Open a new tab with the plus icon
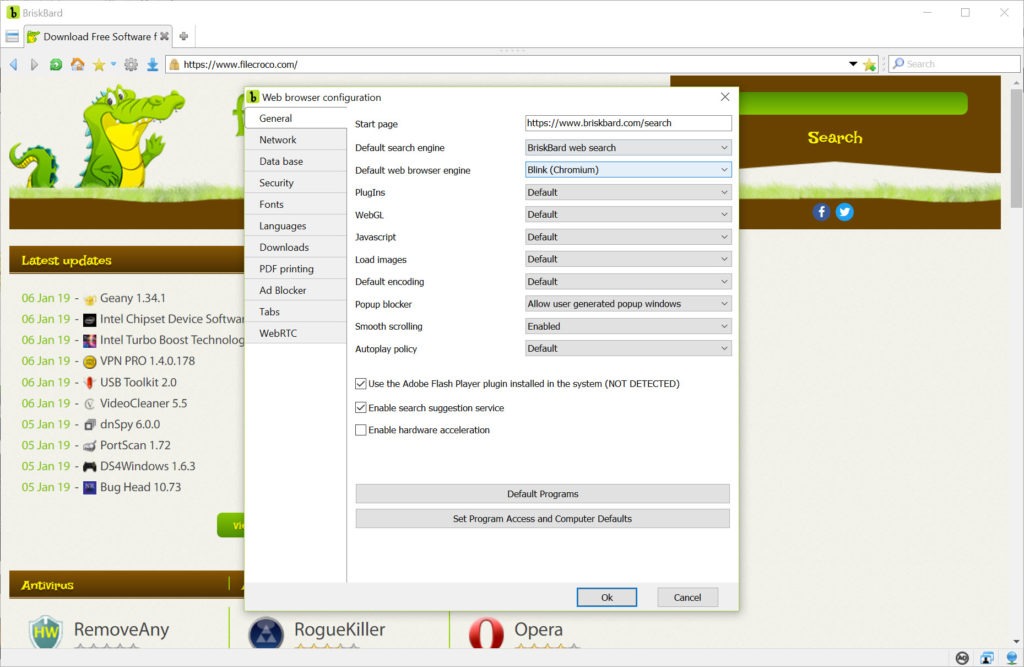1024x667 pixels. click(x=183, y=37)
